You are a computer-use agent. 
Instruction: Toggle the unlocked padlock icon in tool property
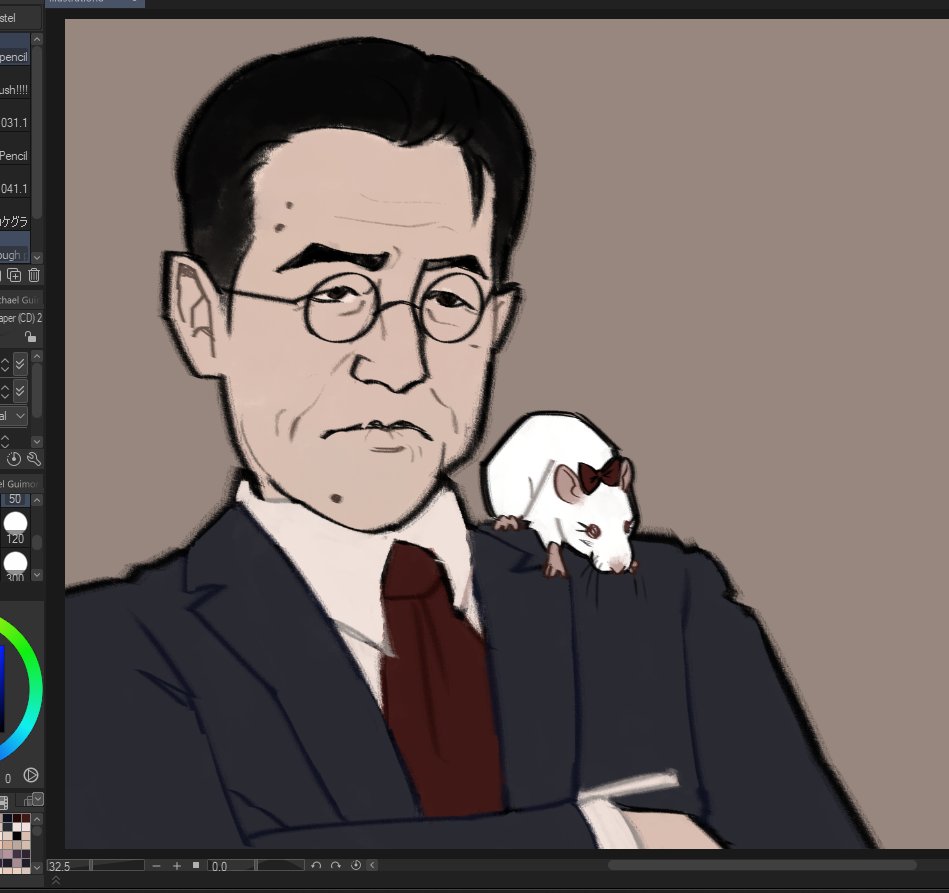click(30, 336)
